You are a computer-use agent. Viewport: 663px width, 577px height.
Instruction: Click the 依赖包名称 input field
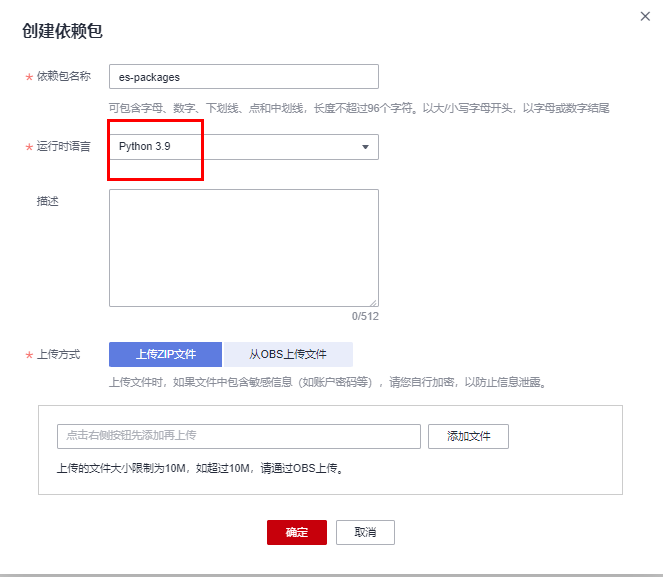(244, 77)
